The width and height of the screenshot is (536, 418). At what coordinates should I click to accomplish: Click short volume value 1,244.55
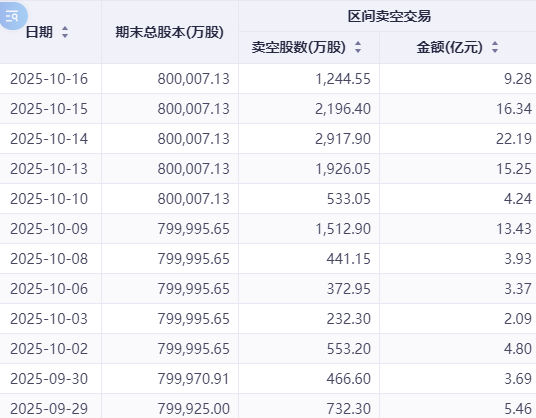(x=343, y=79)
